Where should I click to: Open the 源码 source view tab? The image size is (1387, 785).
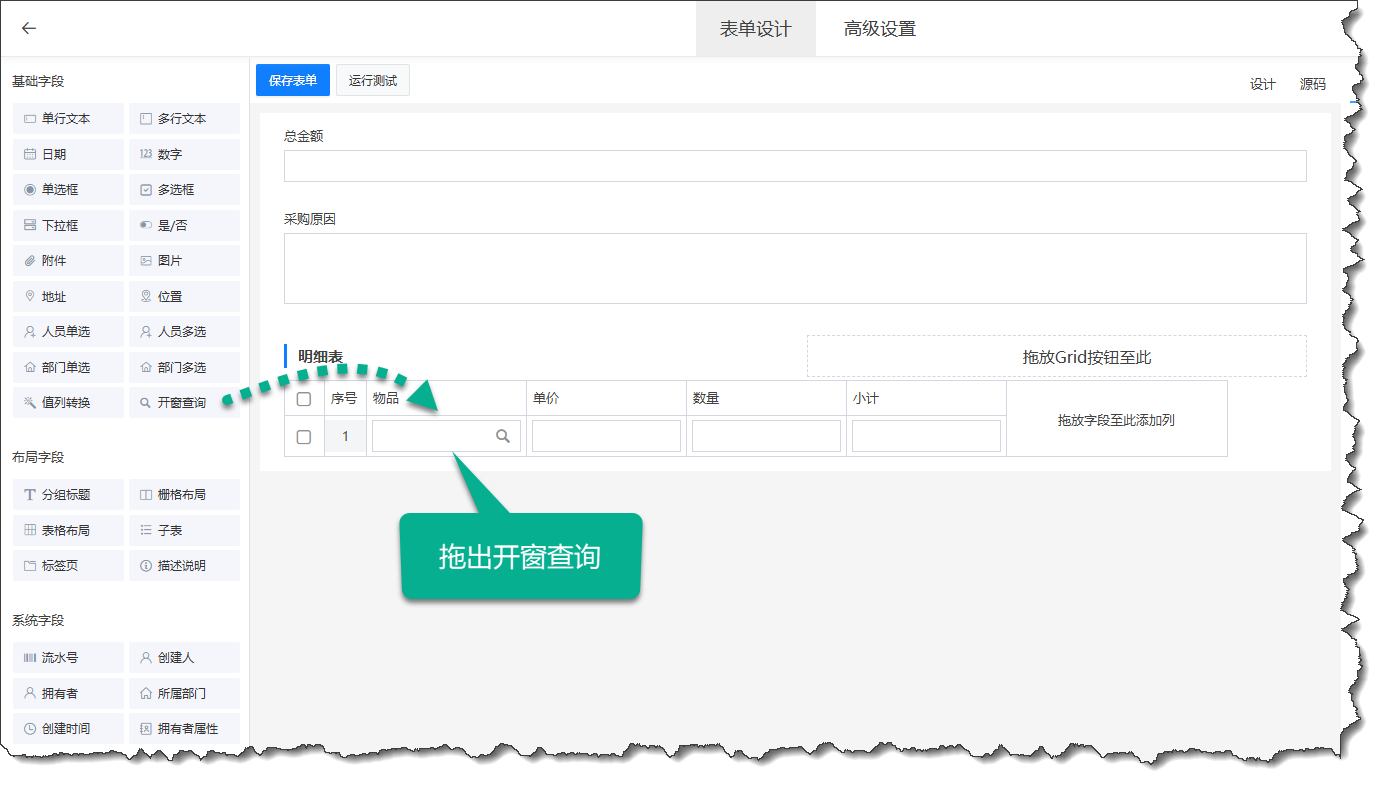click(1312, 84)
